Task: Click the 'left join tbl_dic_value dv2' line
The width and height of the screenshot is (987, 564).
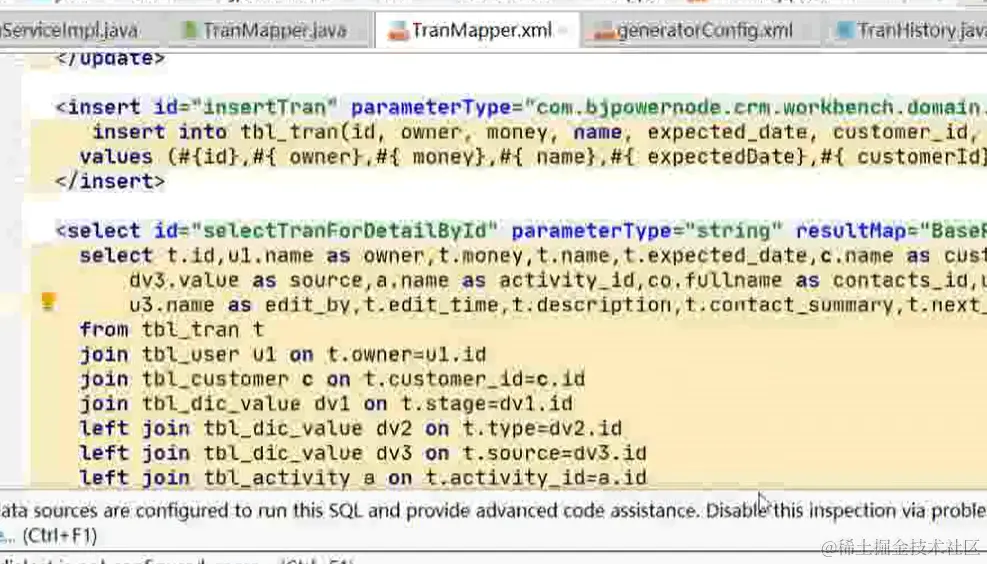Action: coord(351,429)
